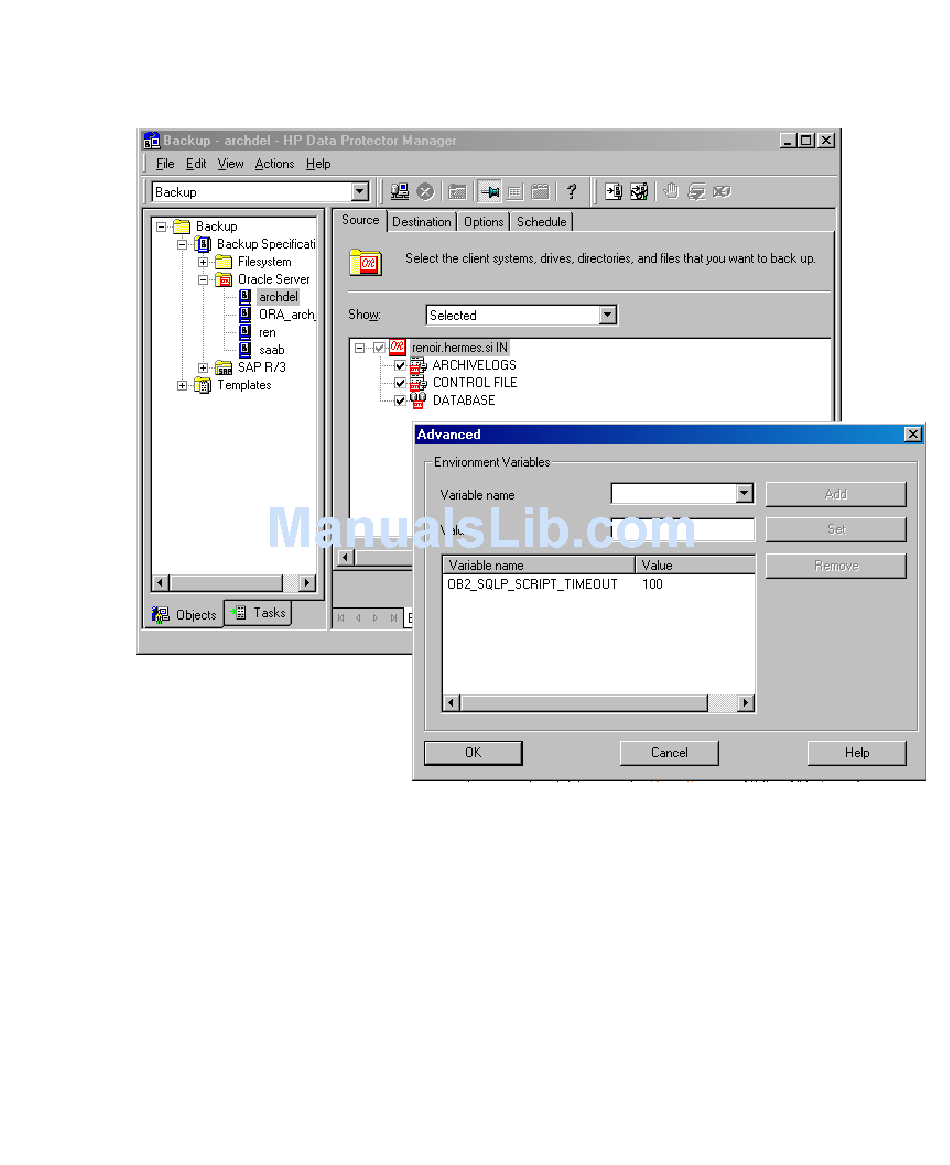
Task: Click the tree pane scroll right arrow
Action: [x=307, y=583]
